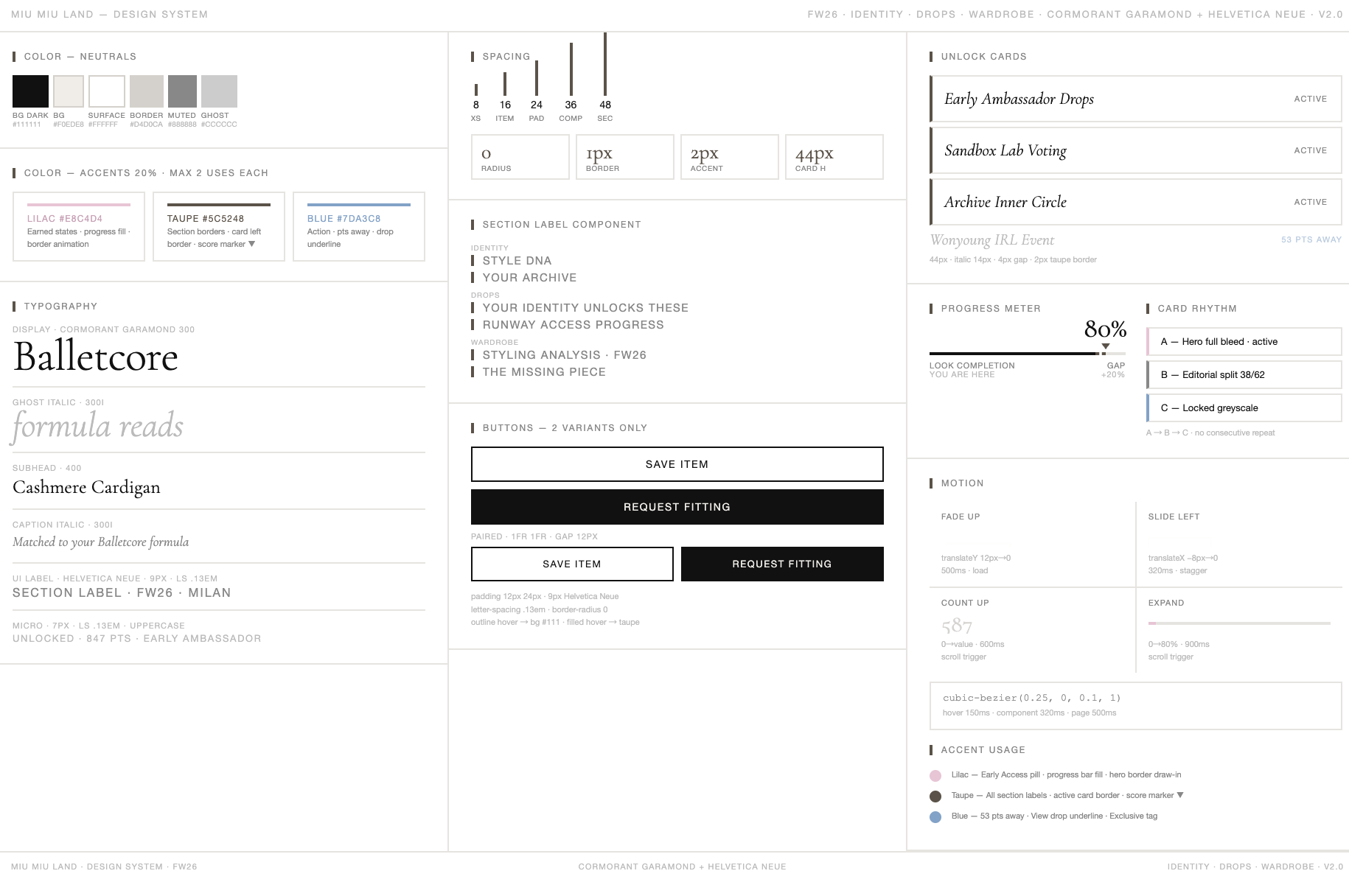Click MIU MIU LAND — DESIGN SYSTEM header title
Image resolution: width=1349 pixels, height=896 pixels.
click(110, 14)
